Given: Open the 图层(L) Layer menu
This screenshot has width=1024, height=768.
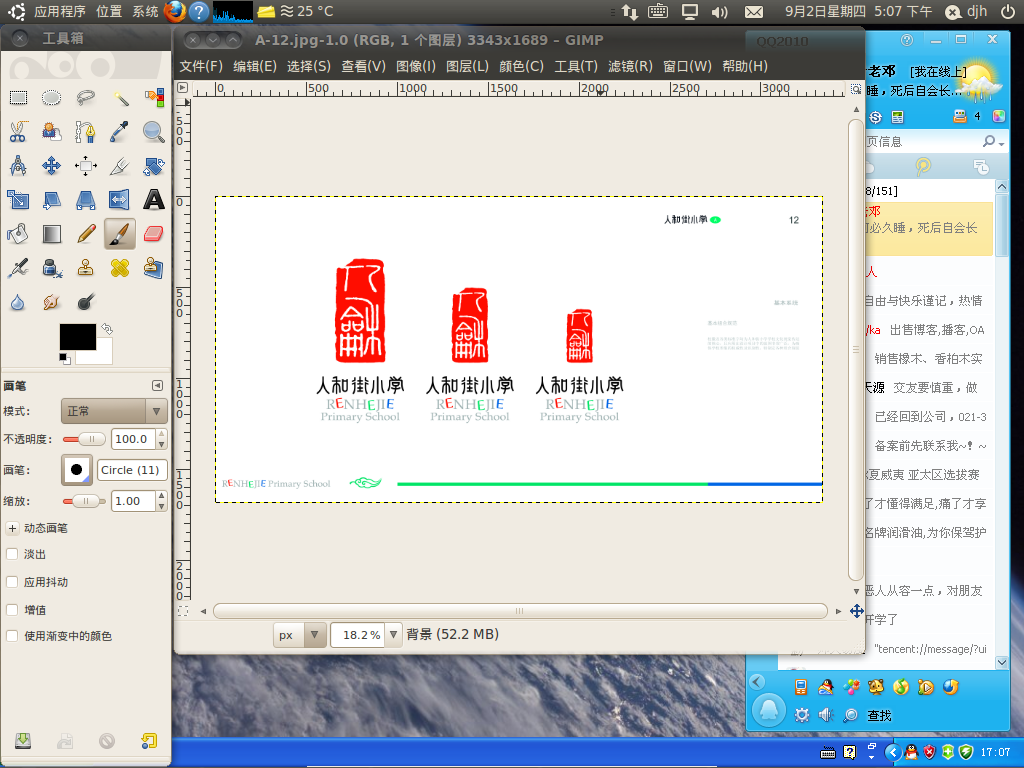Looking at the screenshot, I should point(467,67).
